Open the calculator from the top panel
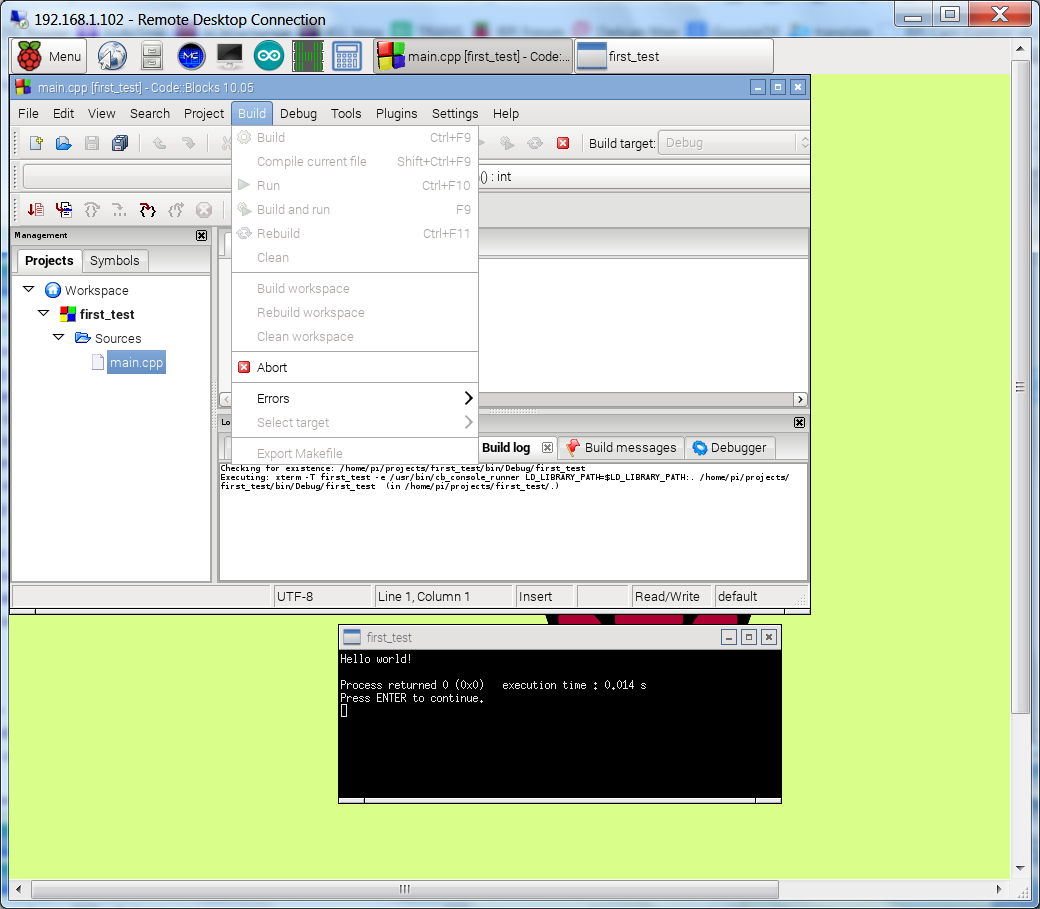This screenshot has width=1040, height=909. tap(347, 56)
